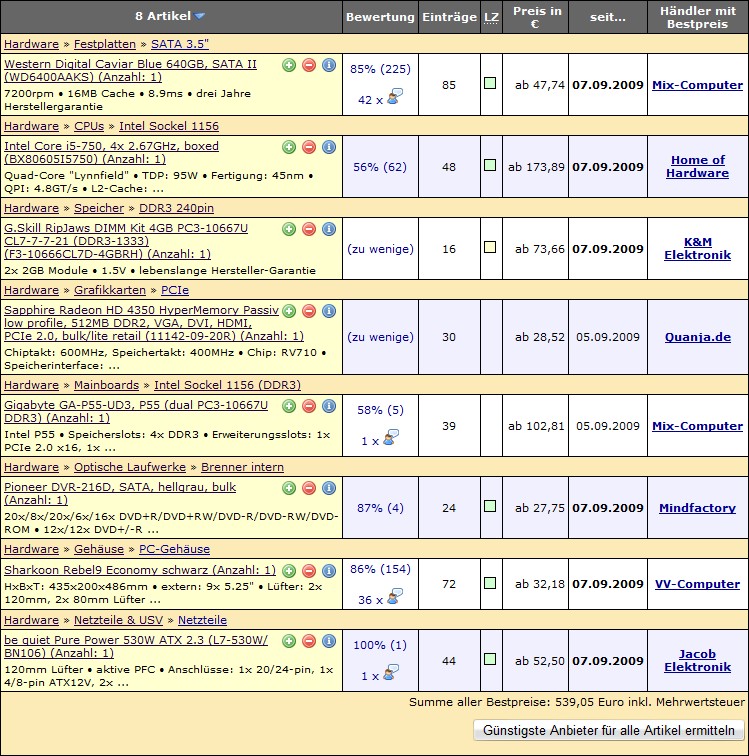Open Festplatten category breadcrumb
The height and width of the screenshot is (756, 749).
click(105, 44)
